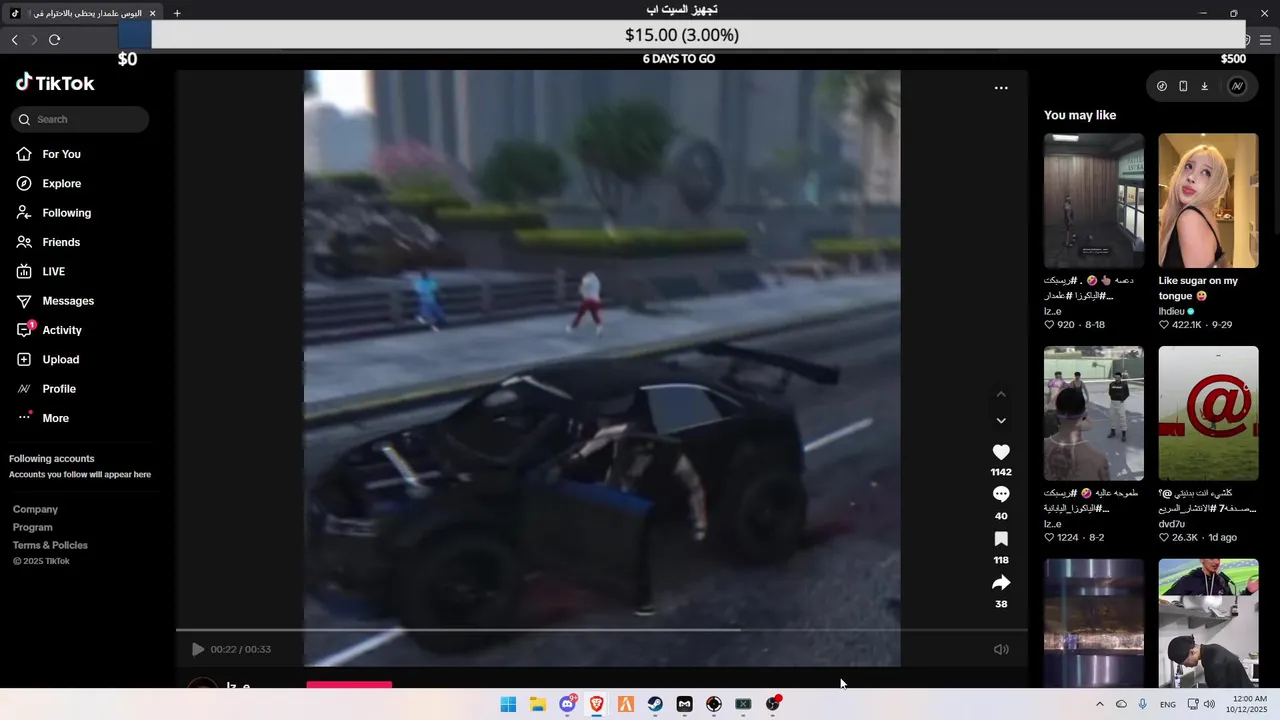Viewport: 1280px width, 720px height.
Task: Open Activity notifications
Action: click(x=62, y=330)
